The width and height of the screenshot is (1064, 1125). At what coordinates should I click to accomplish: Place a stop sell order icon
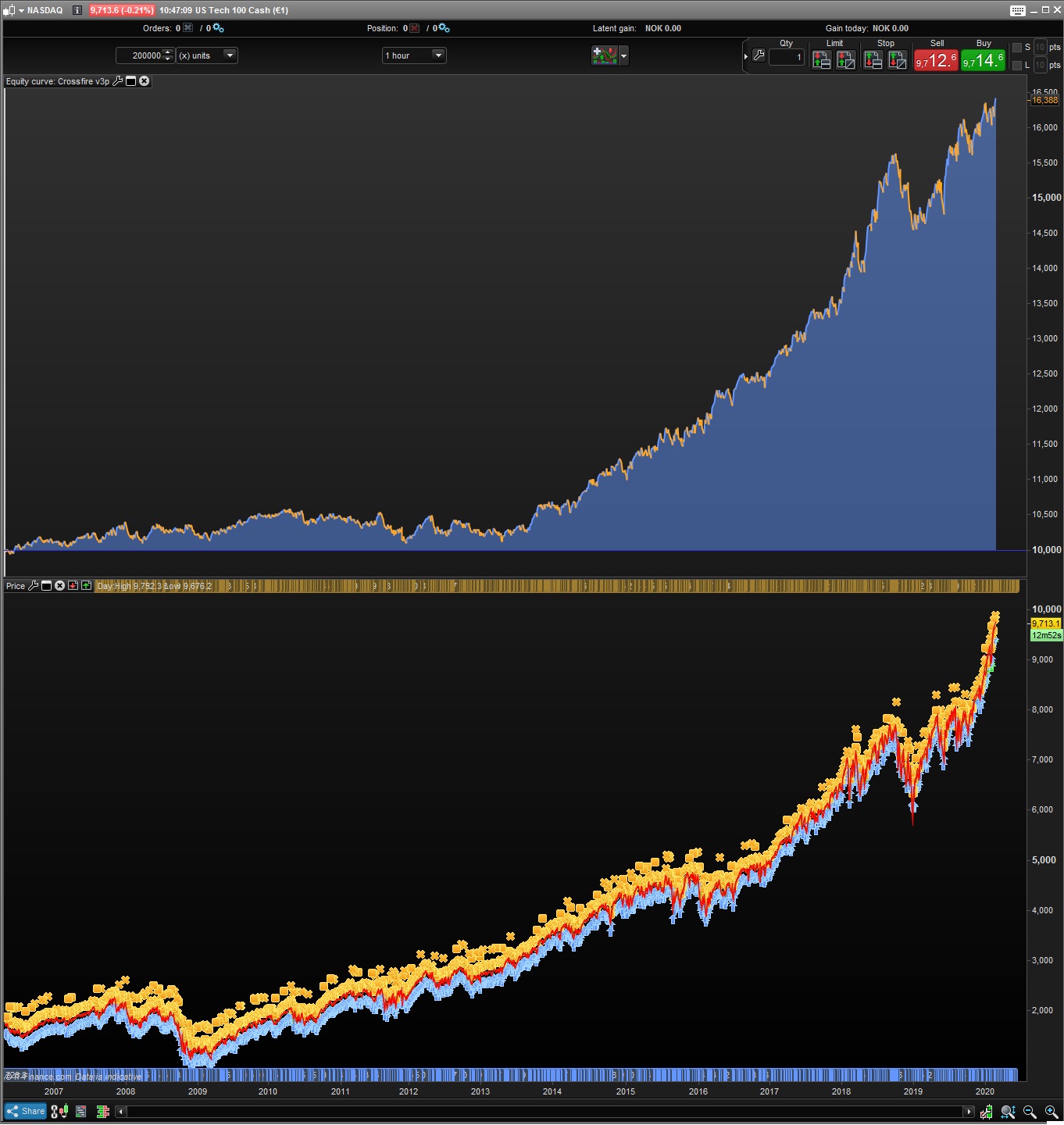click(x=898, y=60)
